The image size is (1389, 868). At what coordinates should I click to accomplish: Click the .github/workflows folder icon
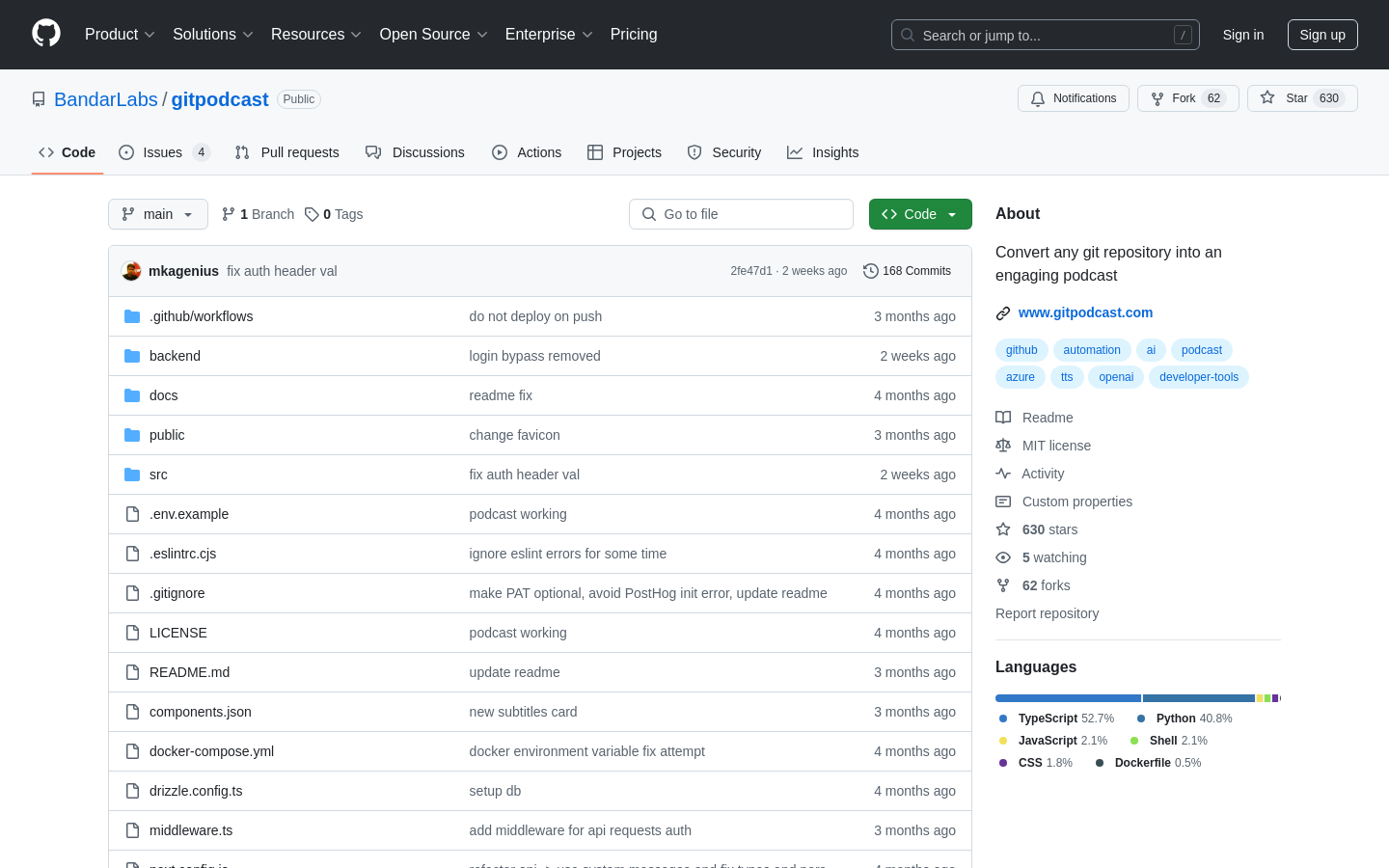tap(132, 316)
